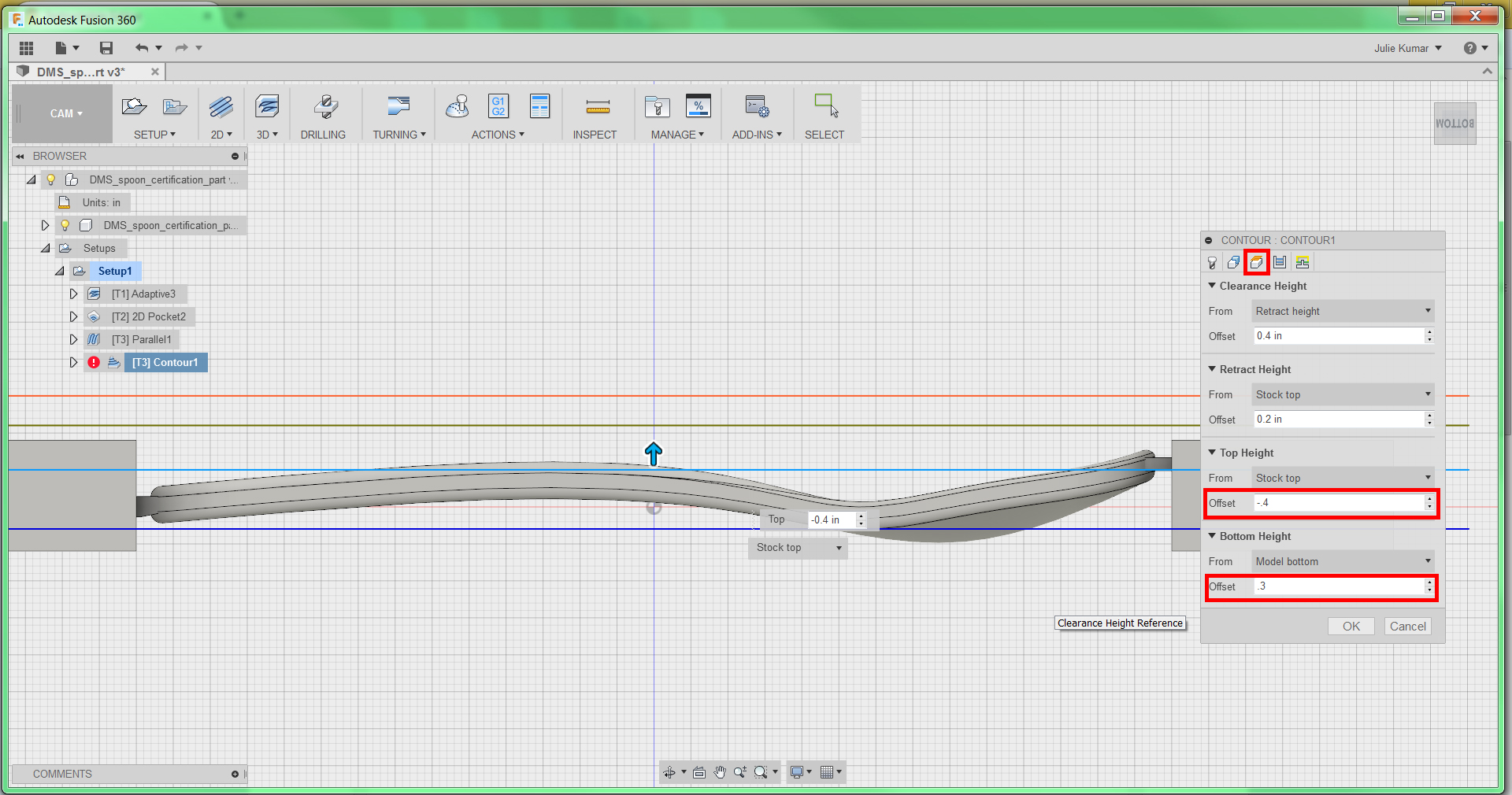Click the Orbit navigation tool
This screenshot has width=1512, height=795.
[669, 773]
